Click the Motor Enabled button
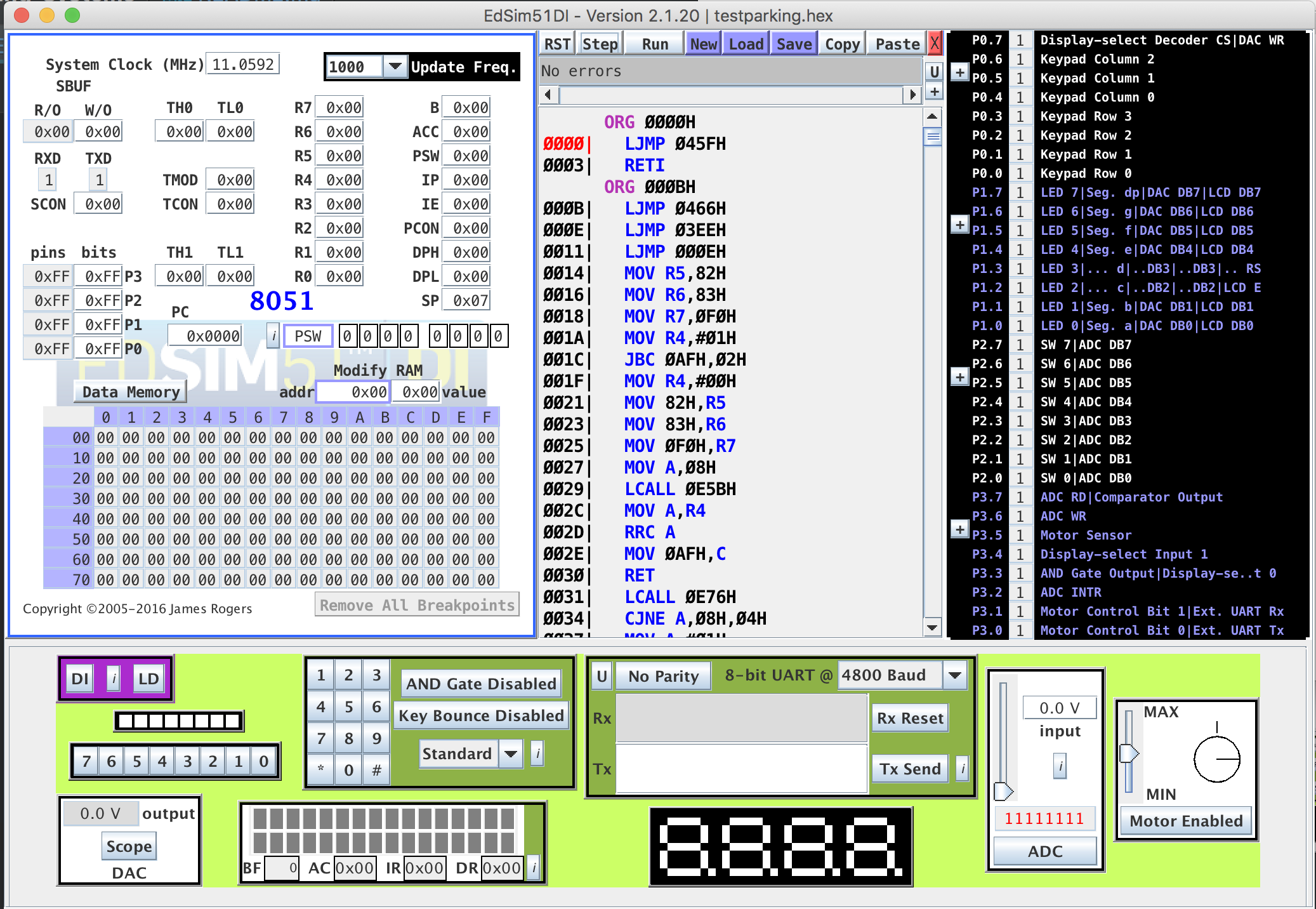The height and width of the screenshot is (909, 1316). tap(1185, 821)
